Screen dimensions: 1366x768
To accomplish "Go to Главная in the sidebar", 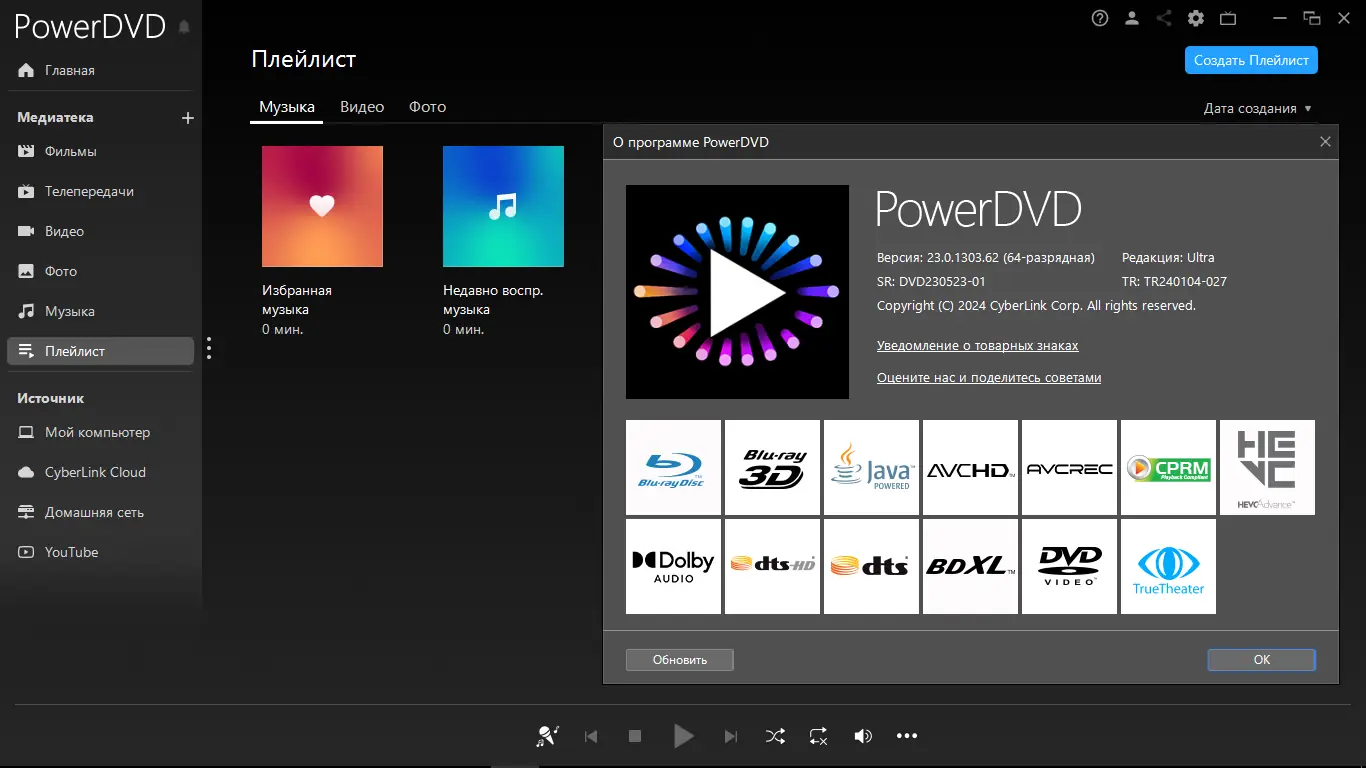I will tap(100, 71).
